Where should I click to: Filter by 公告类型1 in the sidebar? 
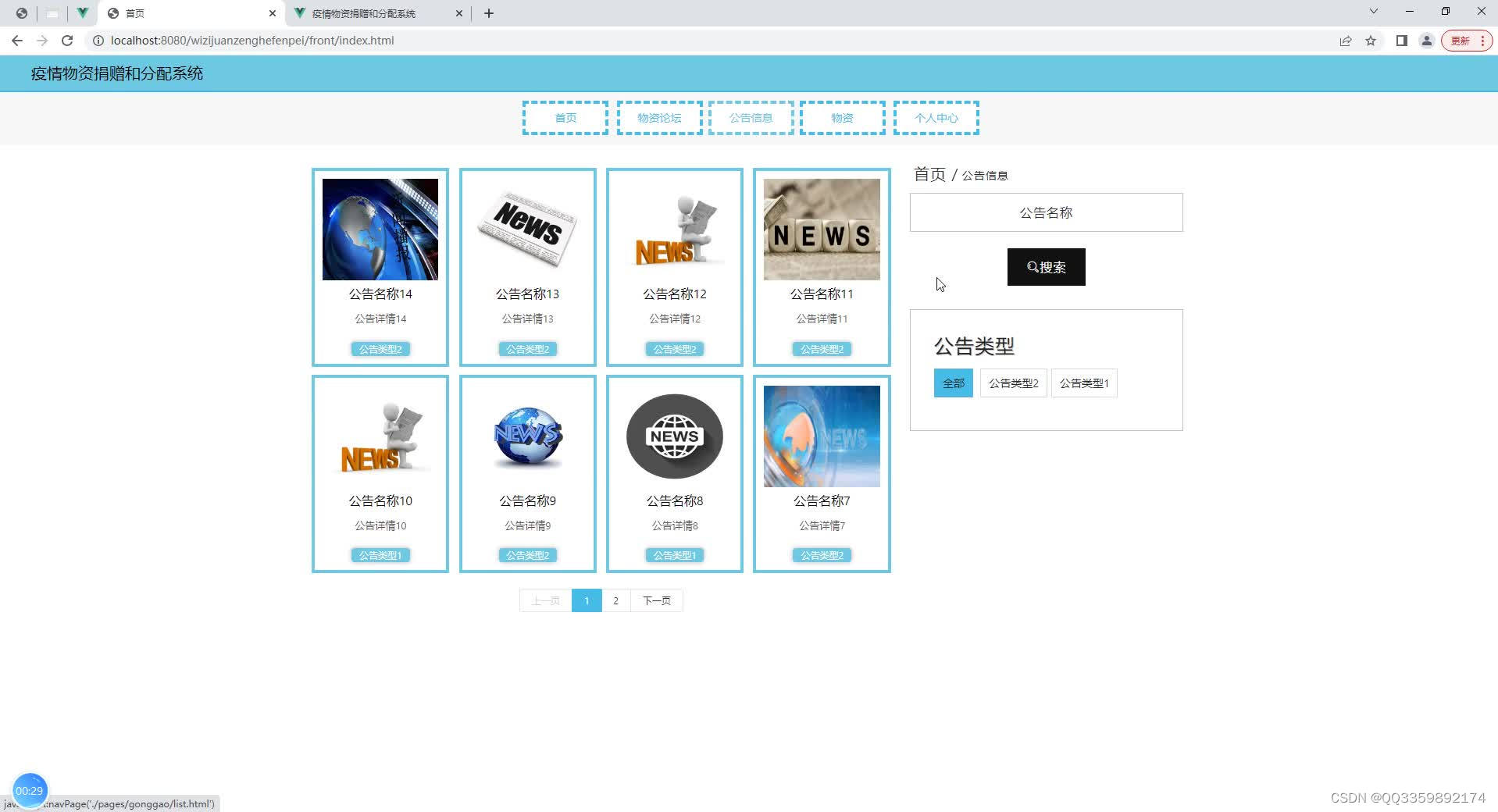click(x=1084, y=383)
